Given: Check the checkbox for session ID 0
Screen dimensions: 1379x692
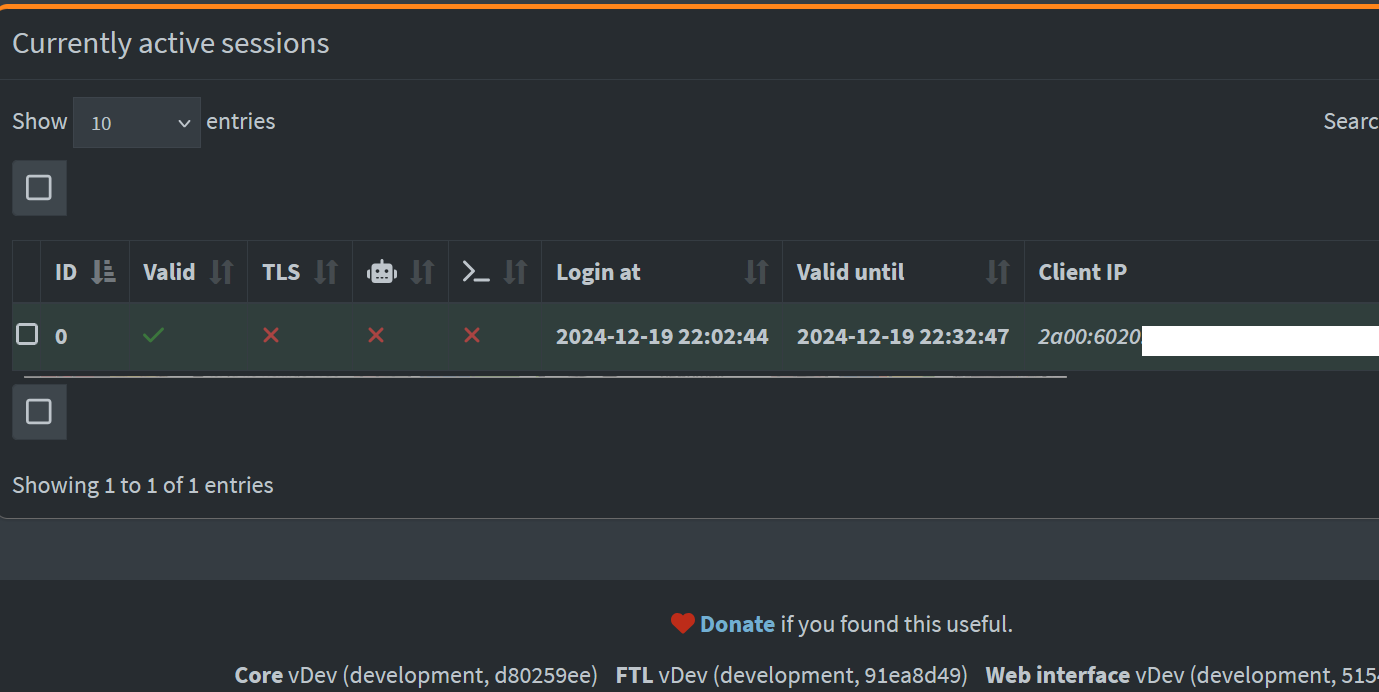Looking at the screenshot, I should coord(27,334).
